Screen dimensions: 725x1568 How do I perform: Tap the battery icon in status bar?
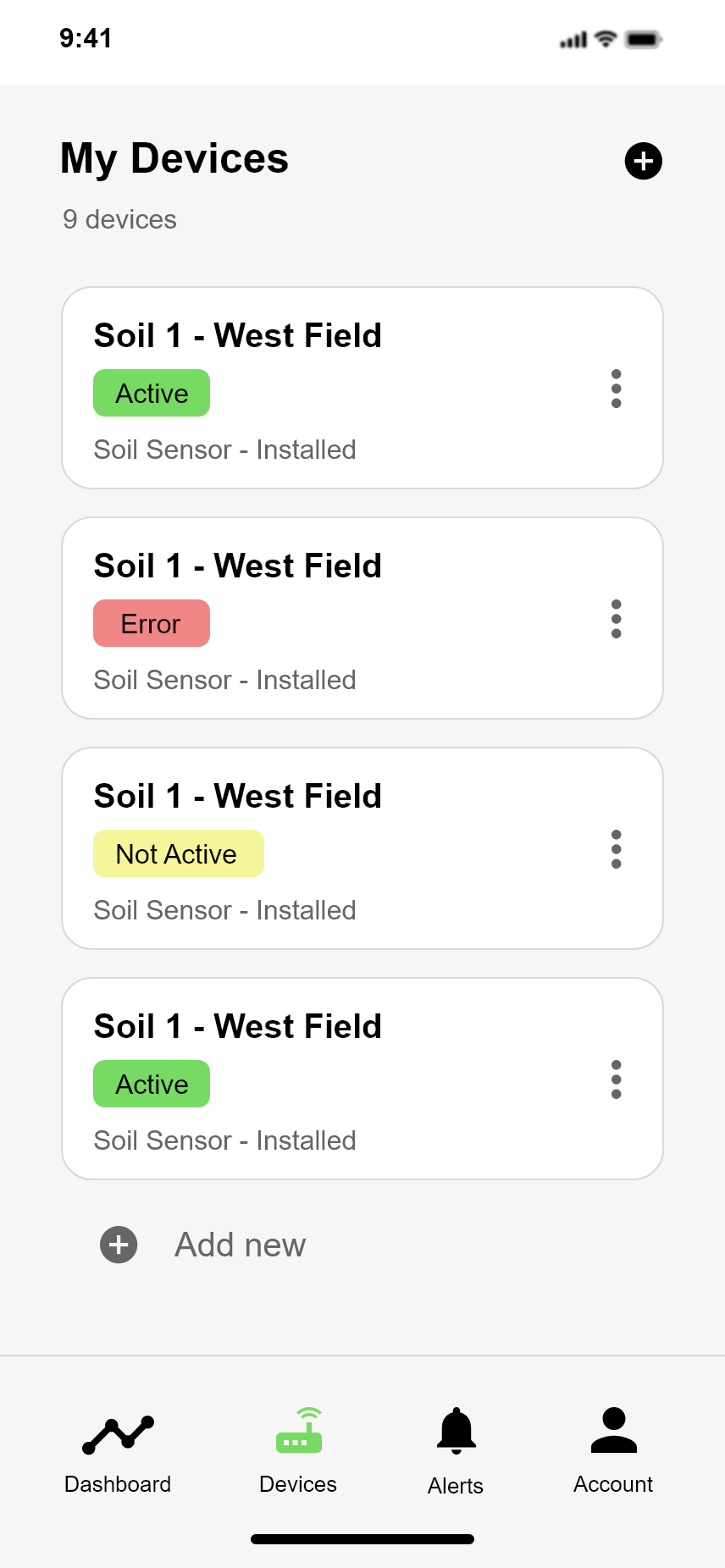tap(643, 39)
